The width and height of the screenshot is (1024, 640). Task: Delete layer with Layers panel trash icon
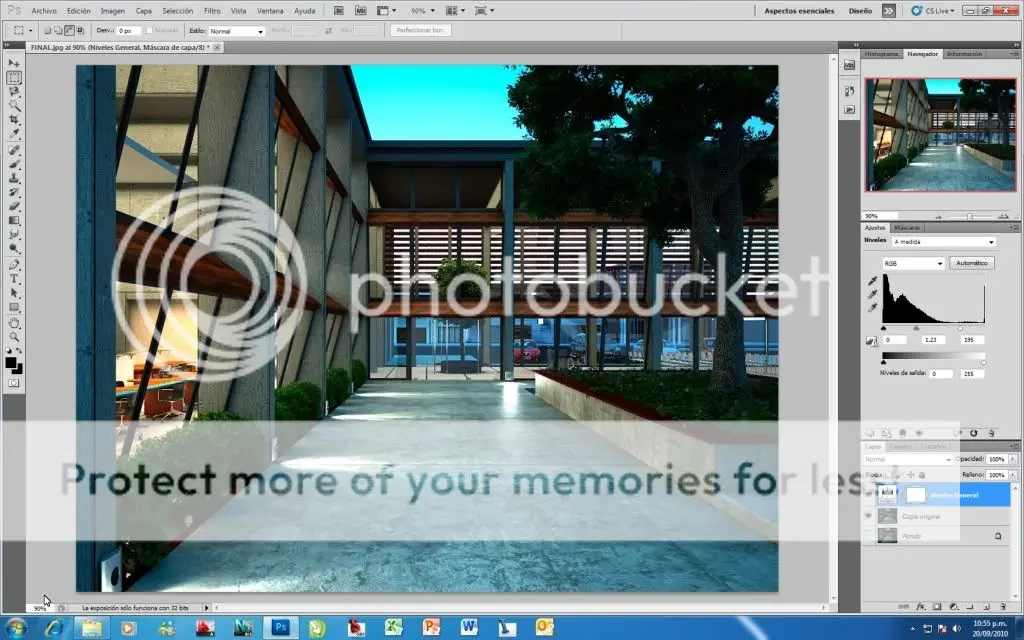coord(1003,607)
